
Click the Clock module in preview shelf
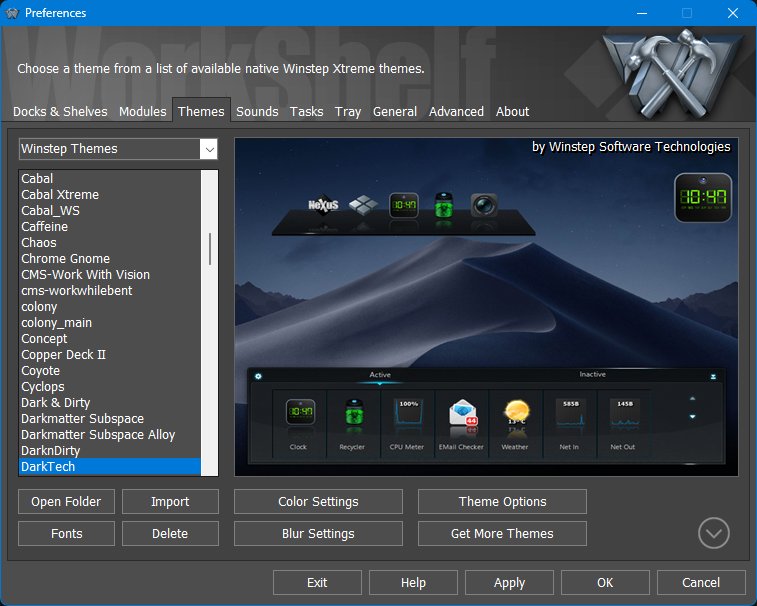coord(300,423)
